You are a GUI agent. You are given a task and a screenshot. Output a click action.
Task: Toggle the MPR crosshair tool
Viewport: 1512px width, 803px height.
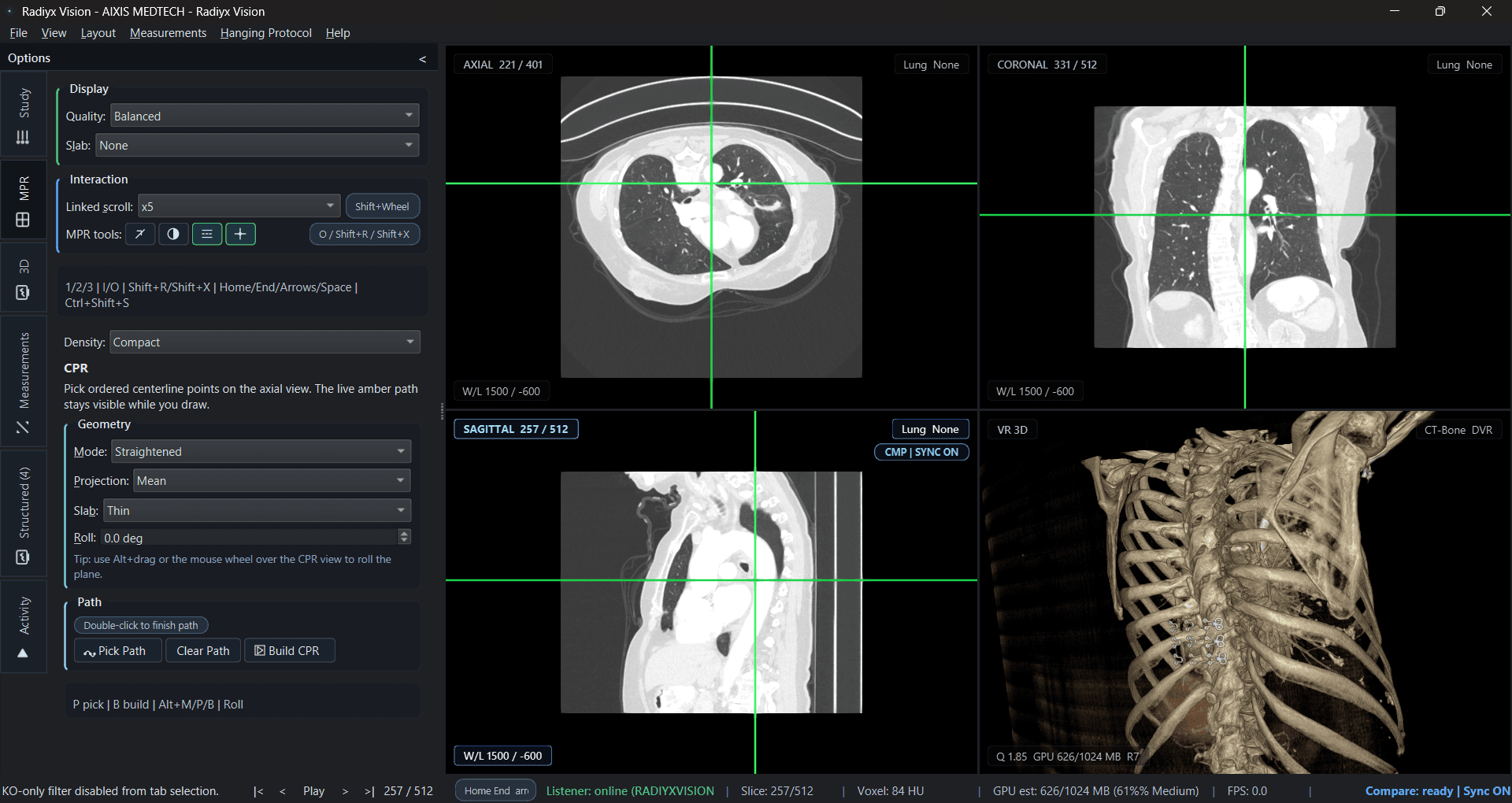coord(240,234)
